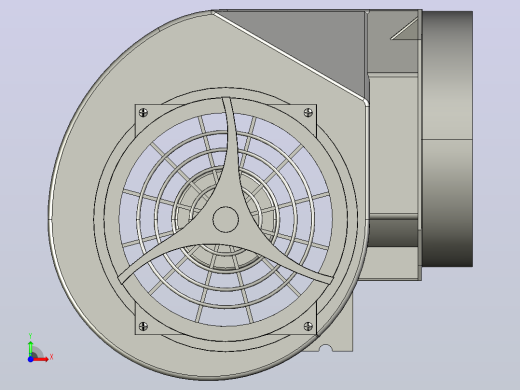Click the green Y axis arrow of the triad
The height and width of the screenshot is (390, 520).
click(30, 349)
